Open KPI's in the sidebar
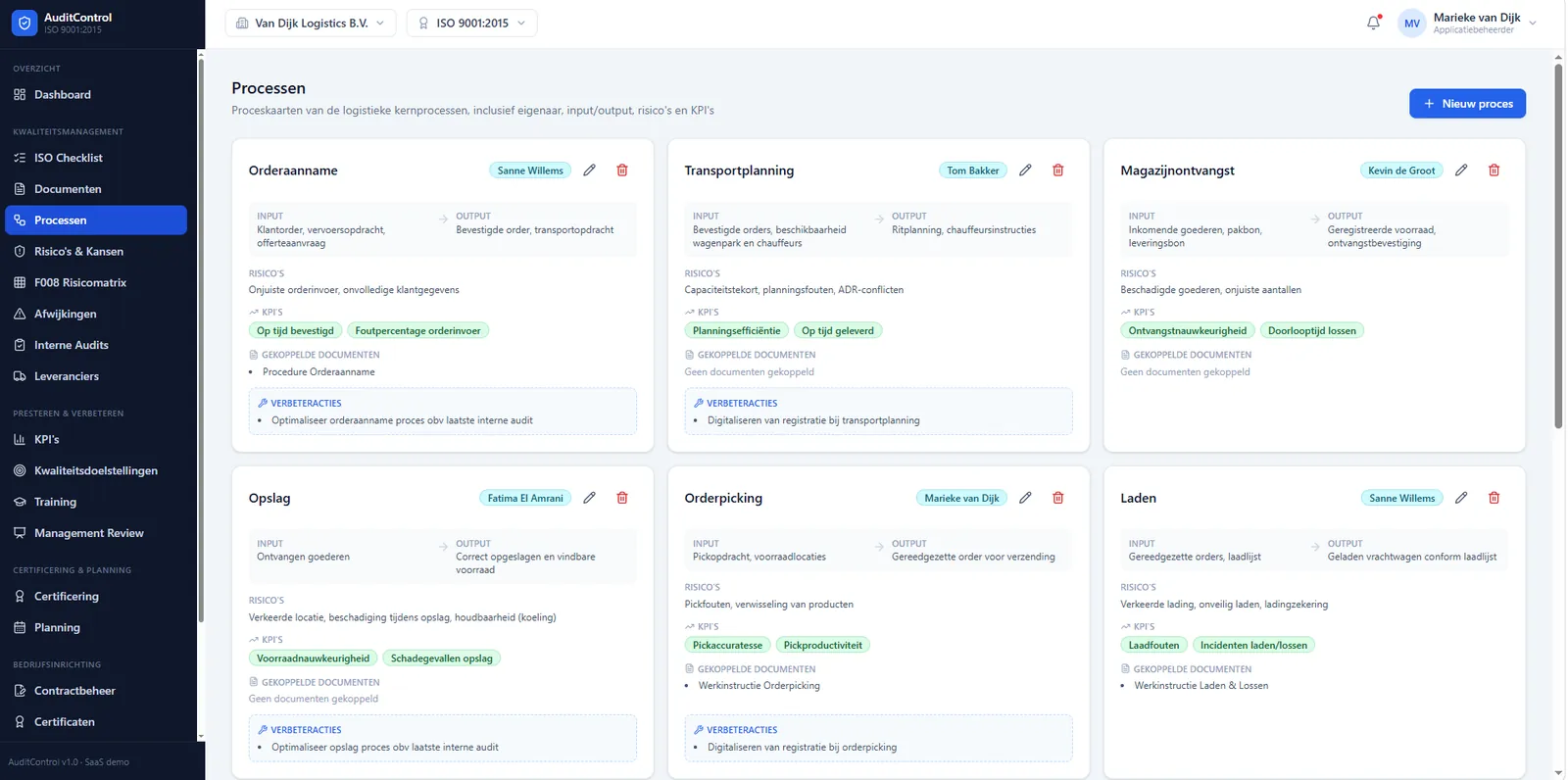The image size is (1568, 780). click(x=96, y=440)
